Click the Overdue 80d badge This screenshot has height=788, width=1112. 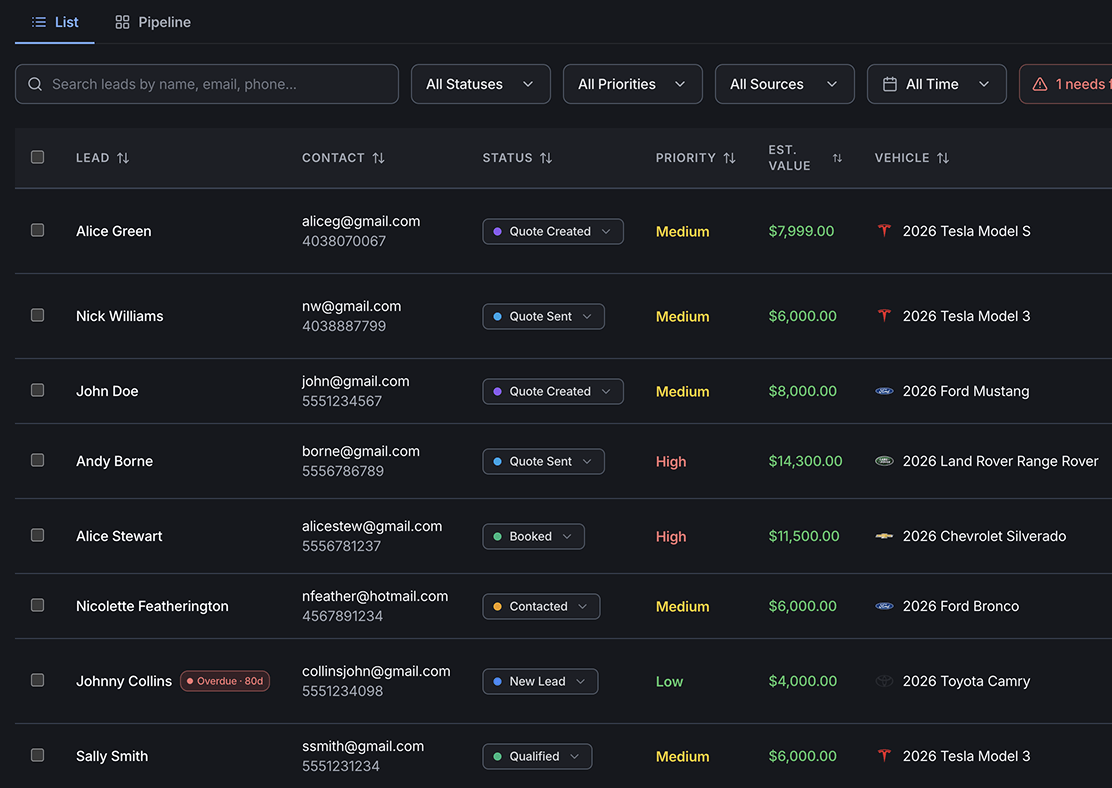click(225, 681)
